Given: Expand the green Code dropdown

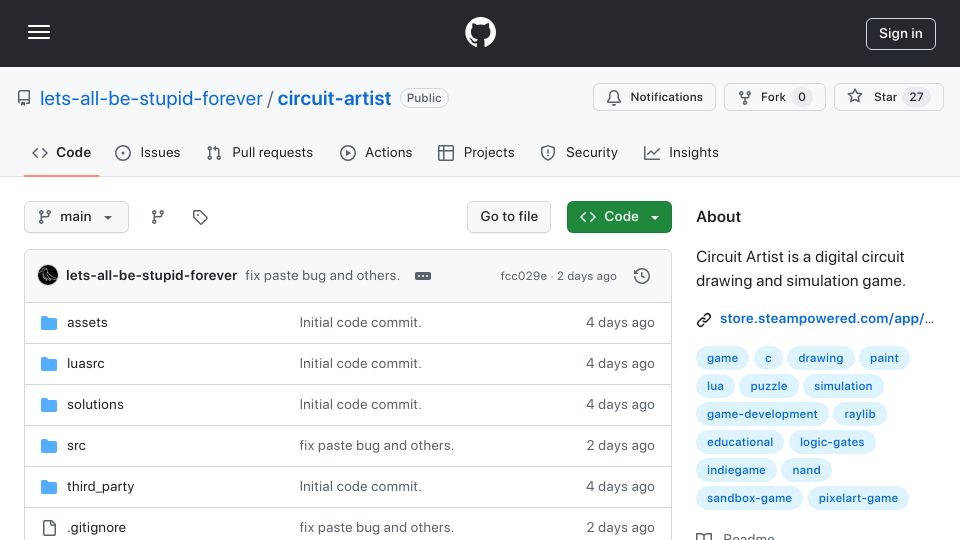Looking at the screenshot, I should 619,217.
